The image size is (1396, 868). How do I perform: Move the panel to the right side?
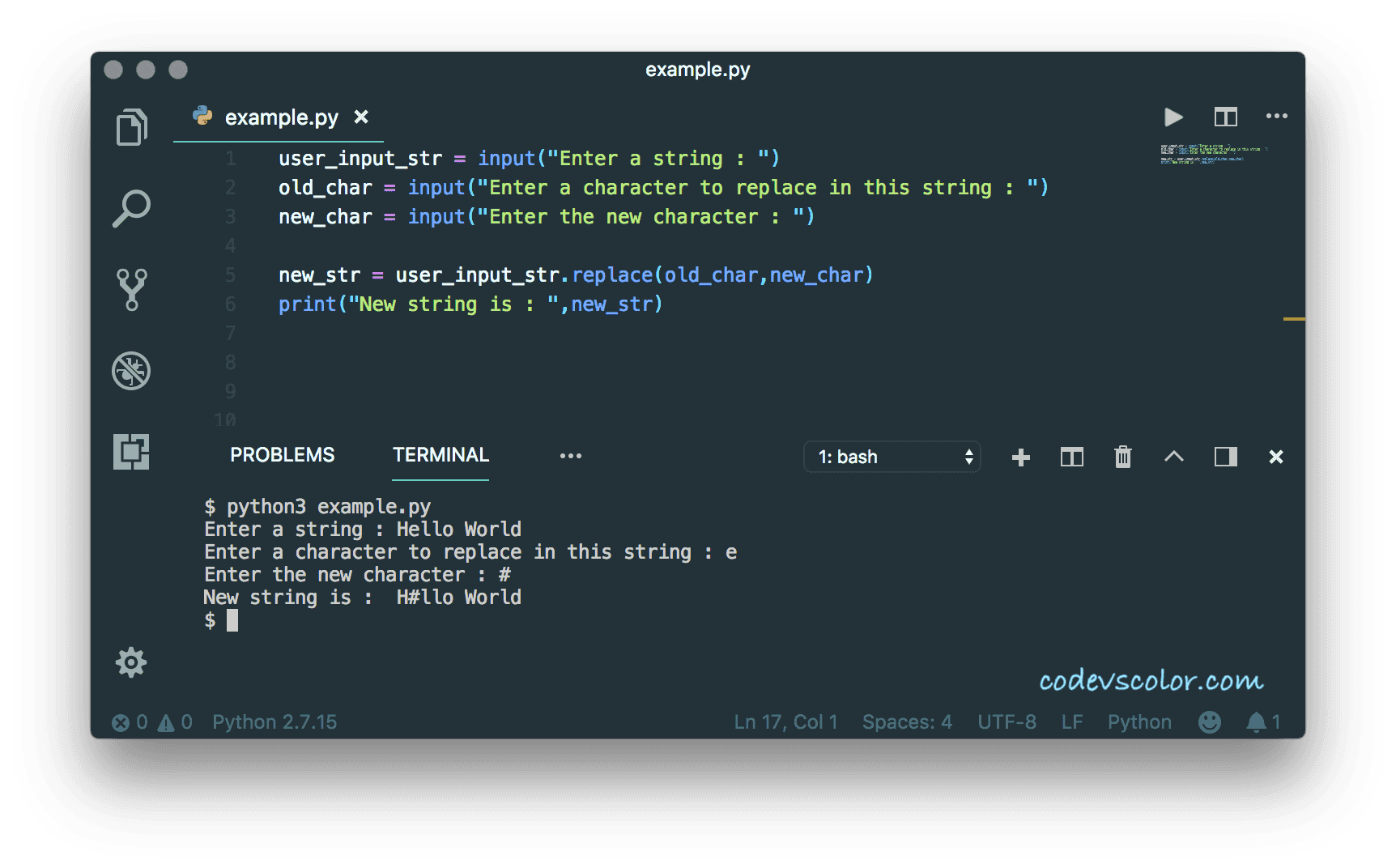pos(1226,457)
